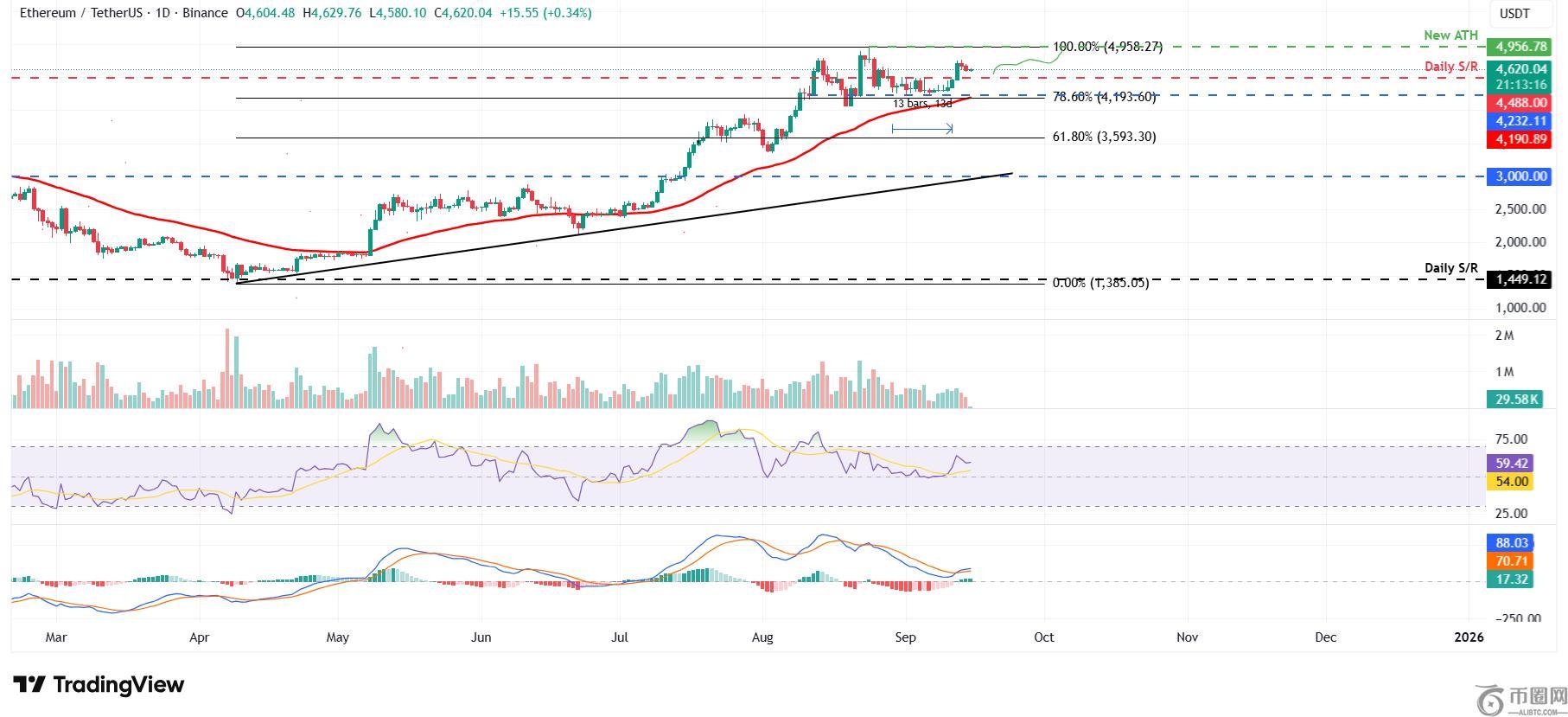The height and width of the screenshot is (717, 1568).
Task: Select the MACD histogram 17.32 label
Action: click(1509, 579)
